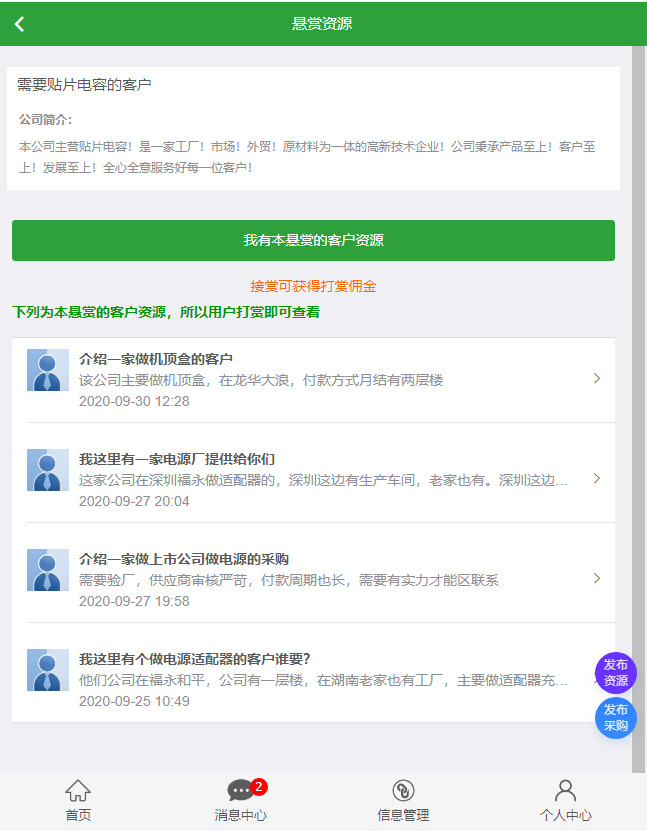Go back using the header arrow
Screen dimensions: 647x833
click(x=20, y=24)
